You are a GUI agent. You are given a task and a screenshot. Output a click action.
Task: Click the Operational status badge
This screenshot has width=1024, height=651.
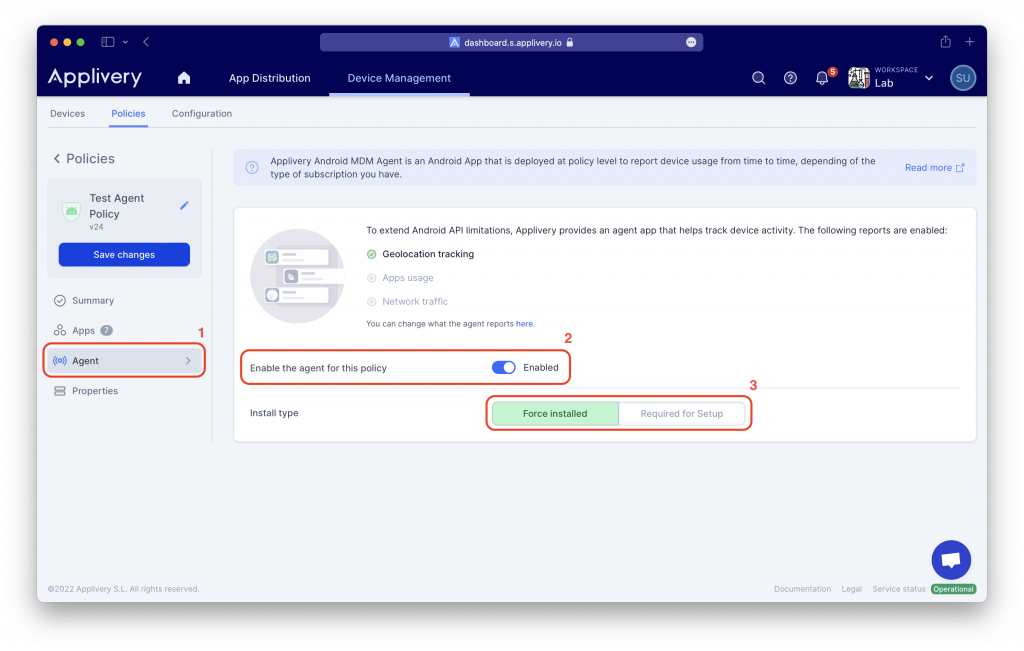click(953, 589)
